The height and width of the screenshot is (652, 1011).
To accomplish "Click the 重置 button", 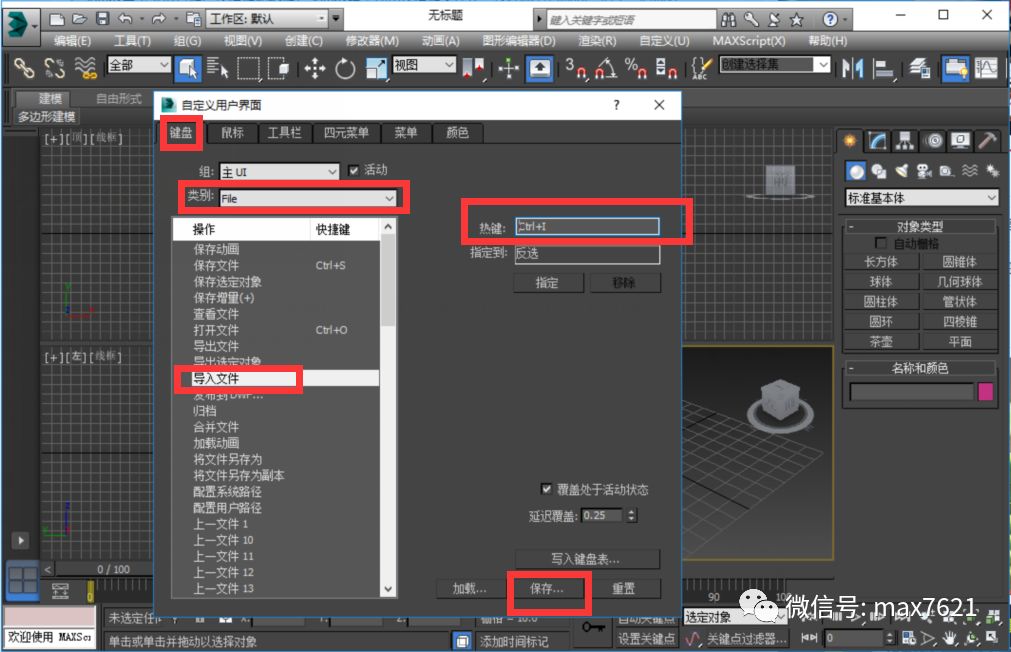I will pos(623,588).
